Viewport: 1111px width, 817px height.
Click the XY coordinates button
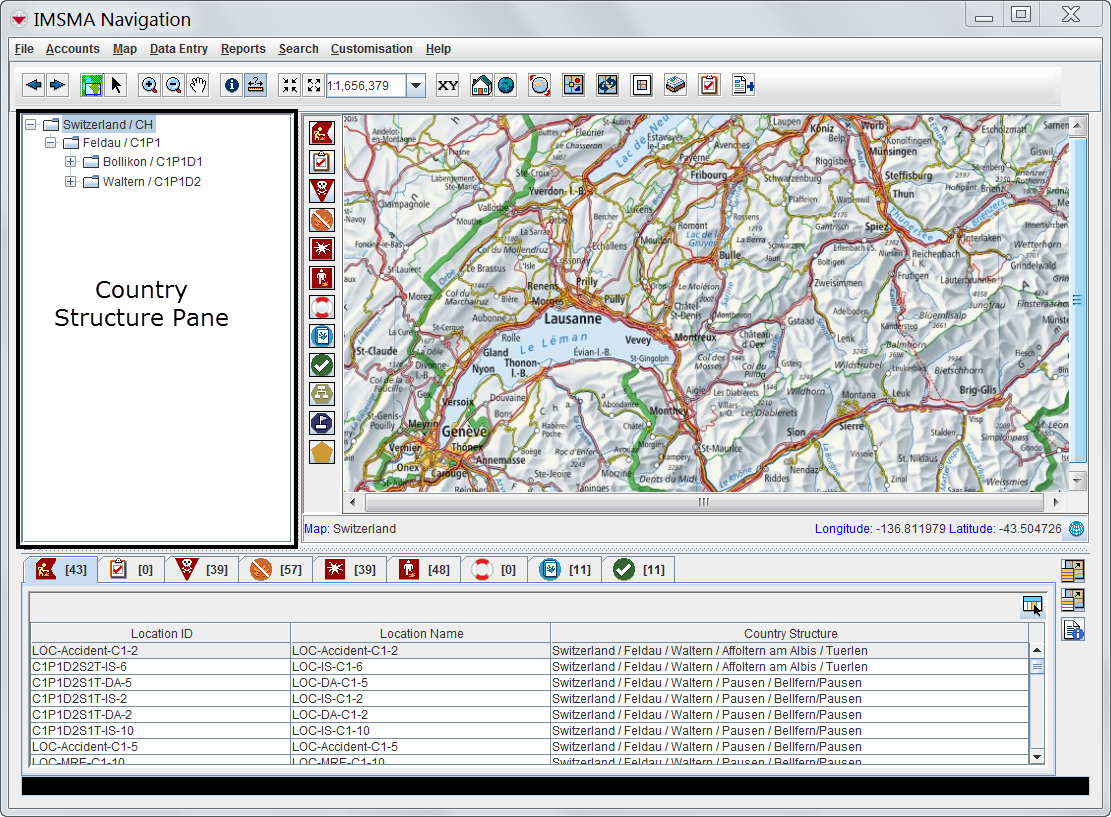(448, 85)
